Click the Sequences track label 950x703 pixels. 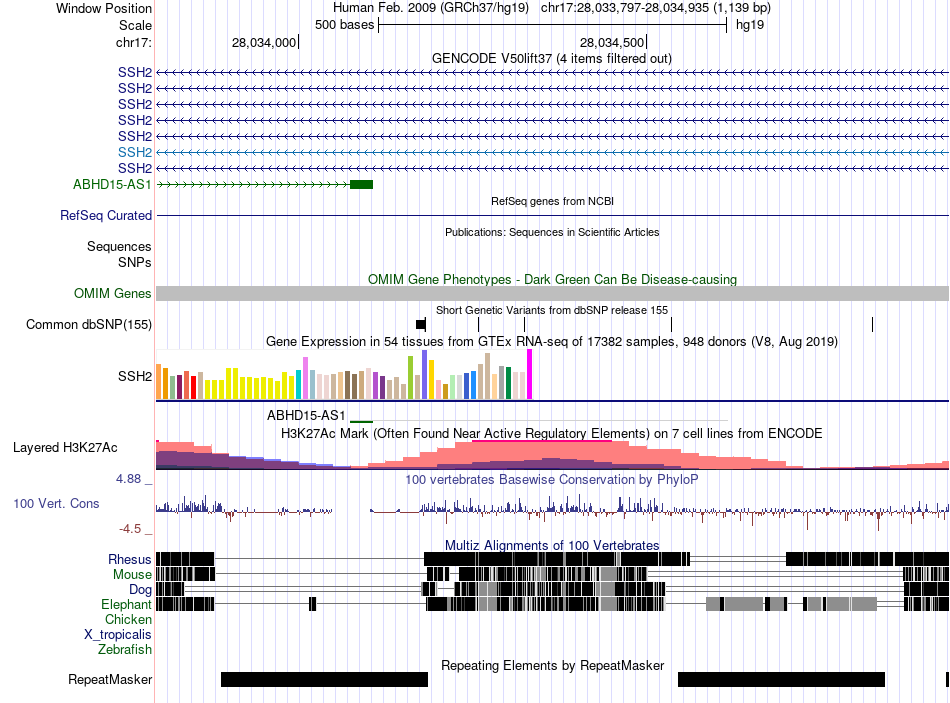click(119, 247)
